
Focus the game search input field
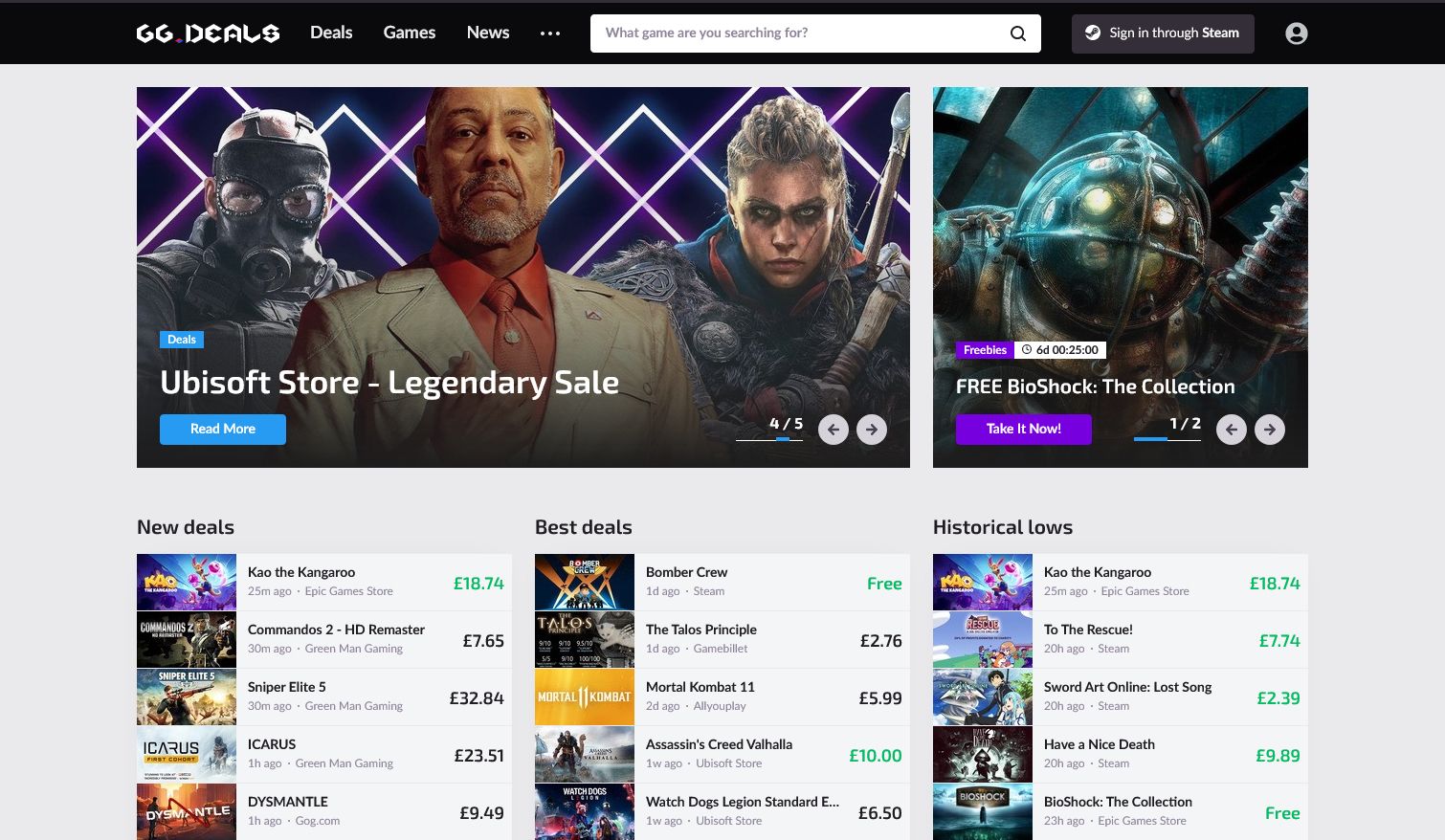[x=799, y=33]
